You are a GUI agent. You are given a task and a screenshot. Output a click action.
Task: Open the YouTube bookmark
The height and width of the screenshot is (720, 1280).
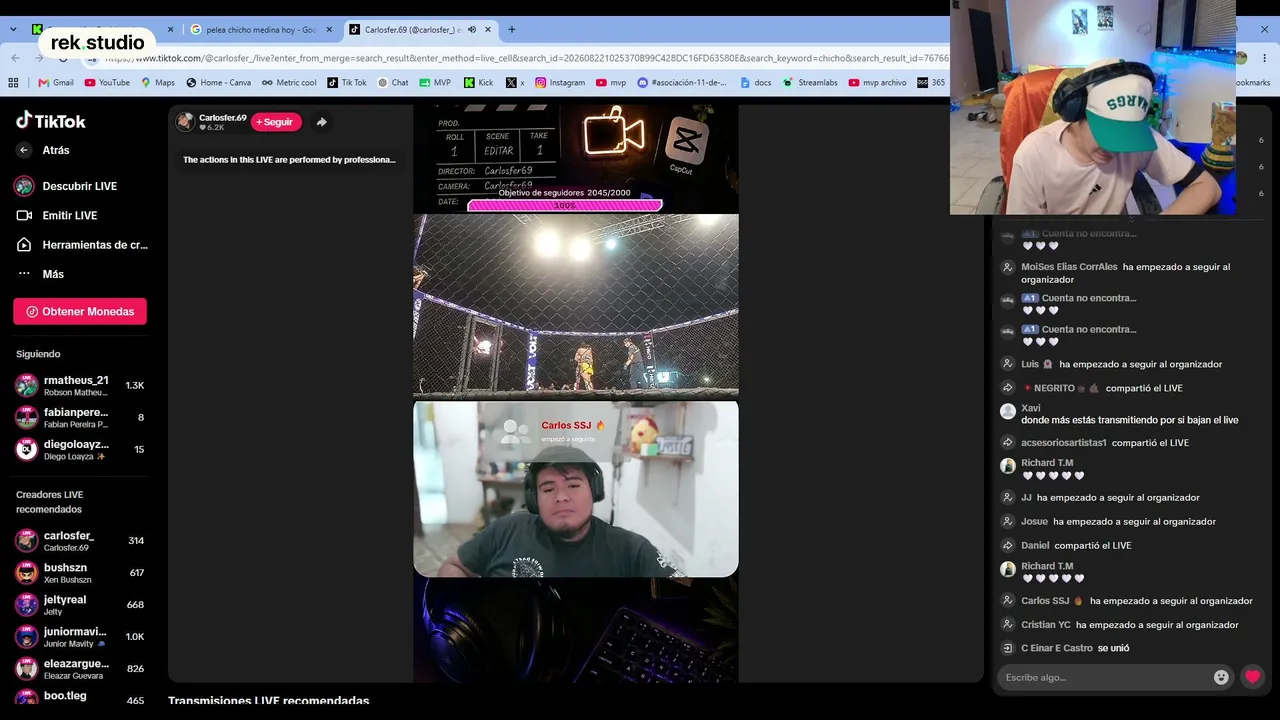[107, 83]
